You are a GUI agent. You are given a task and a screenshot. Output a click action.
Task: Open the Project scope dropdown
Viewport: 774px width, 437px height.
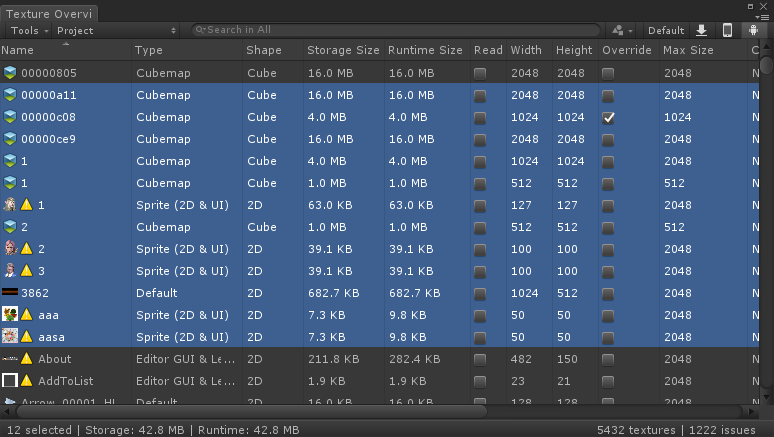[116, 30]
